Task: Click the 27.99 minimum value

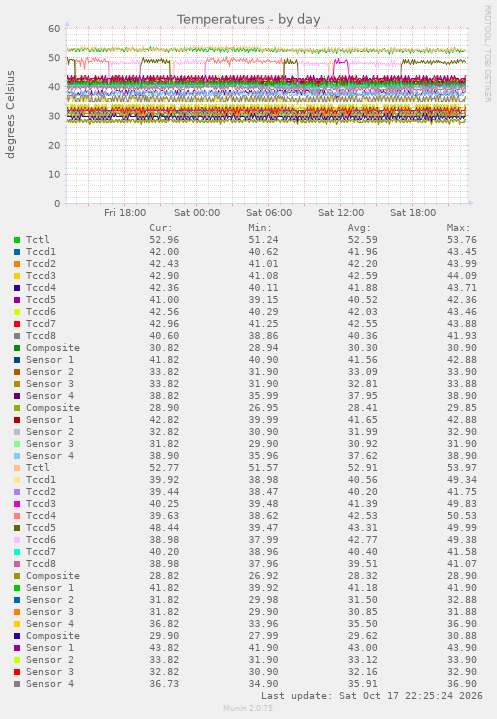Action: pos(263,636)
